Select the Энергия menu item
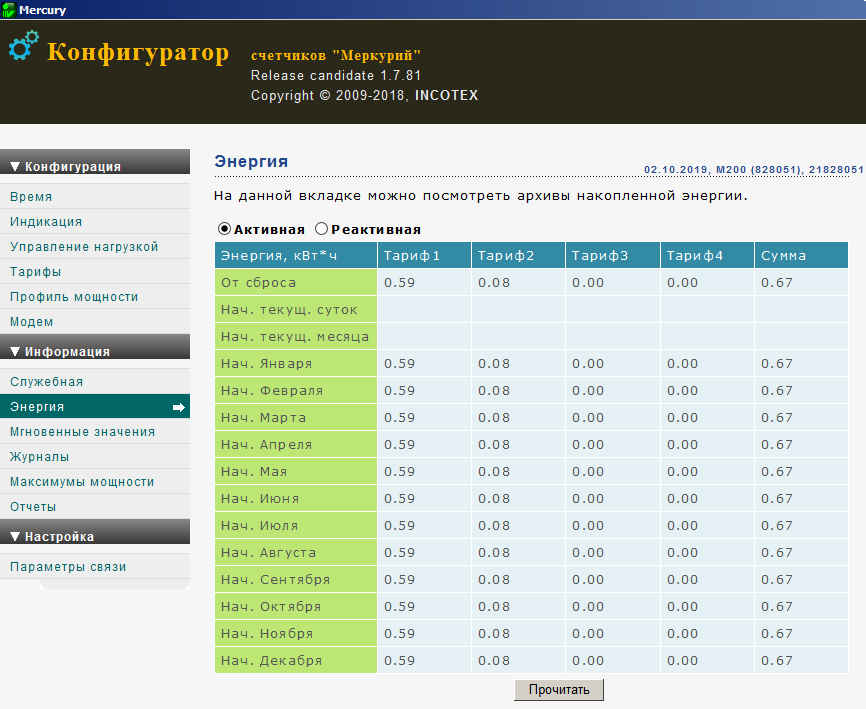 click(x=95, y=407)
